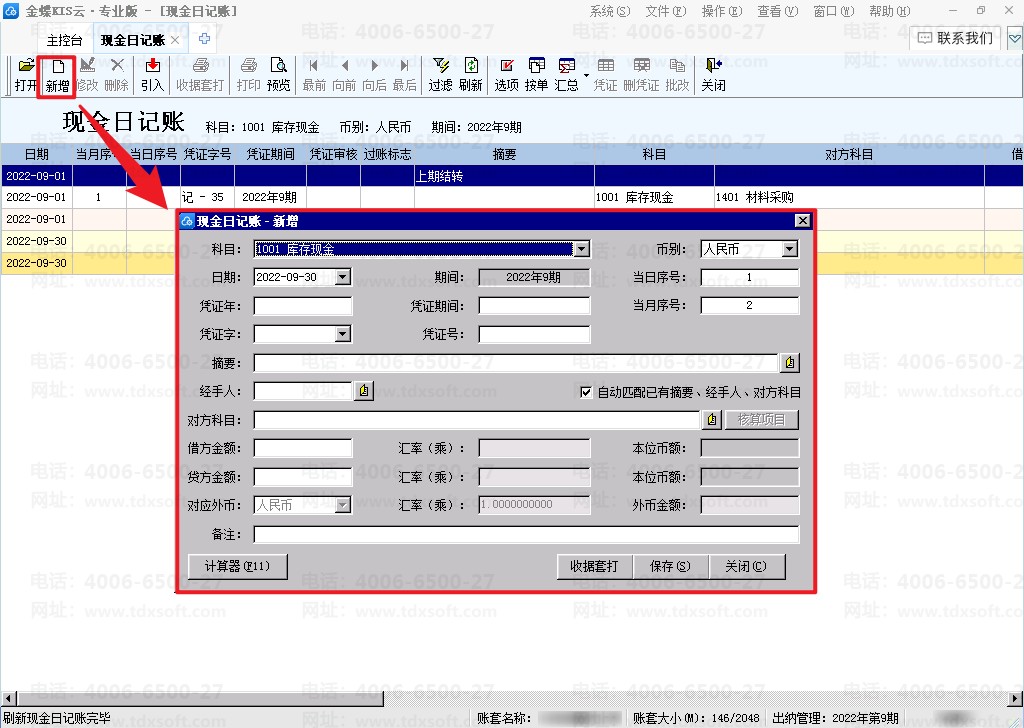
Task: Open lookup icon beside 摘要 field
Action: 790,362
